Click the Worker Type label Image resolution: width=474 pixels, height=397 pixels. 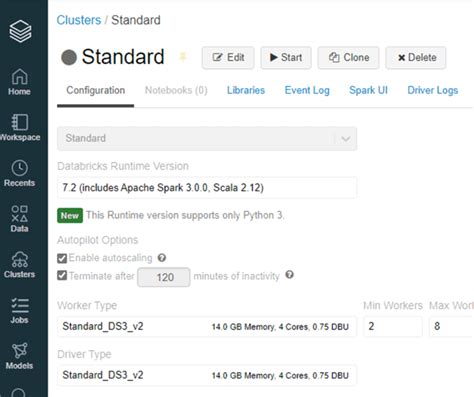point(87,305)
